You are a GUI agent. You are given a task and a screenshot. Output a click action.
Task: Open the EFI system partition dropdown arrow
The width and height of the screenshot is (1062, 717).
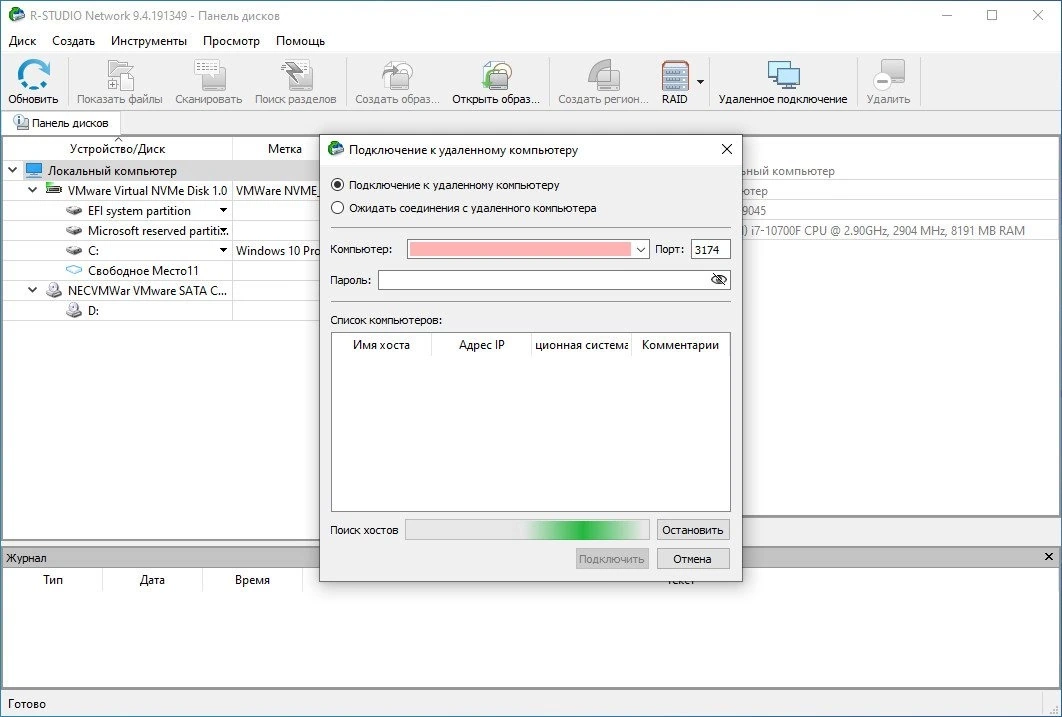[x=224, y=211]
